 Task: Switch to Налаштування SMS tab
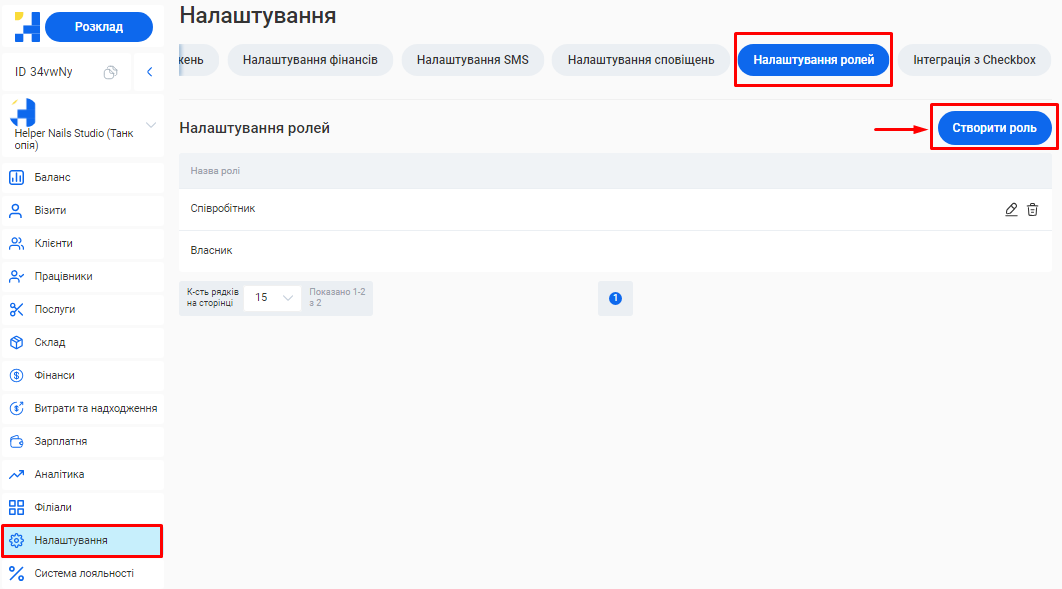click(472, 60)
